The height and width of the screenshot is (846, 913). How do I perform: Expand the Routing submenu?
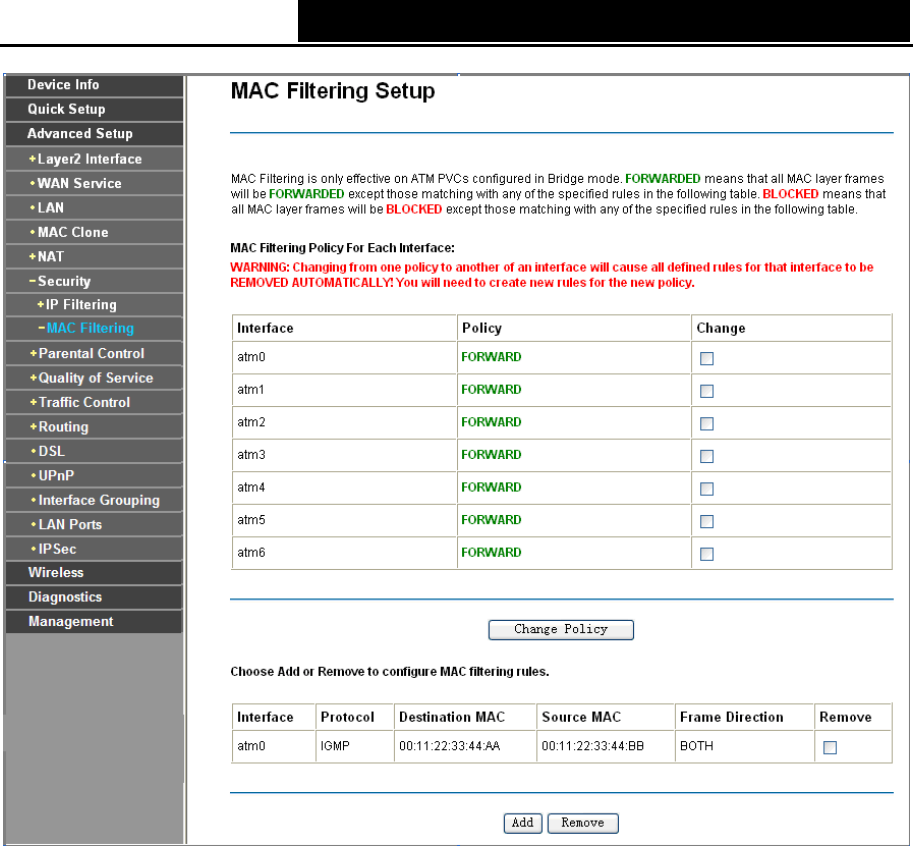[63, 427]
